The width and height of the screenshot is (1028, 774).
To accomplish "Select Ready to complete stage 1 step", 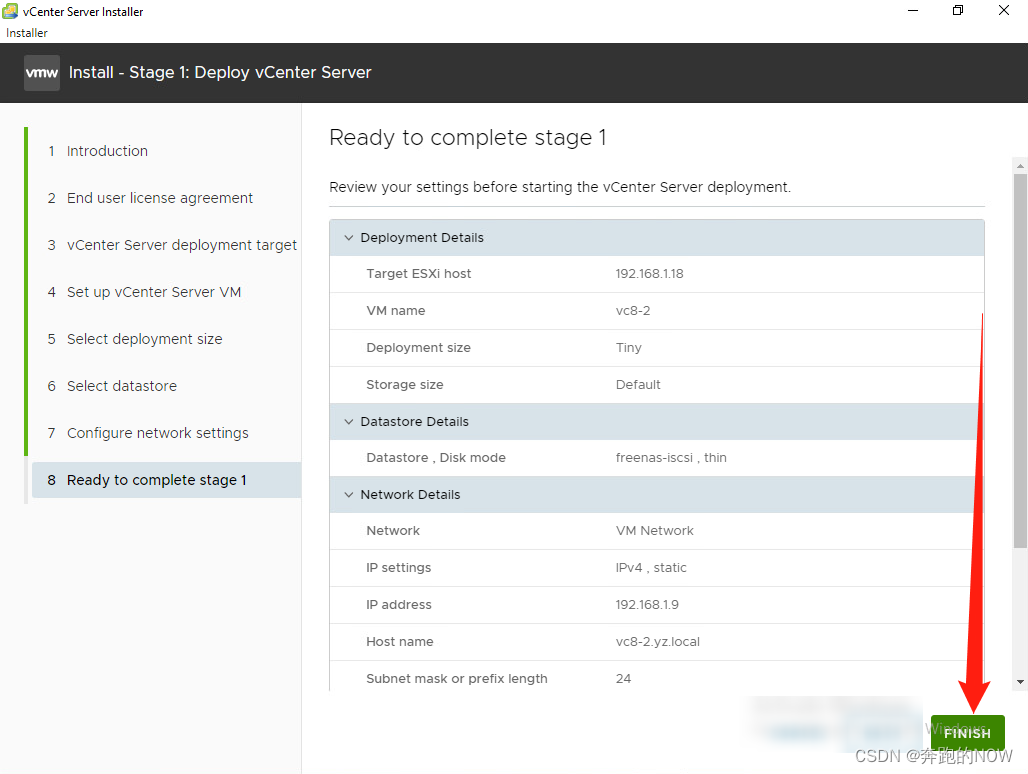I will [167, 480].
